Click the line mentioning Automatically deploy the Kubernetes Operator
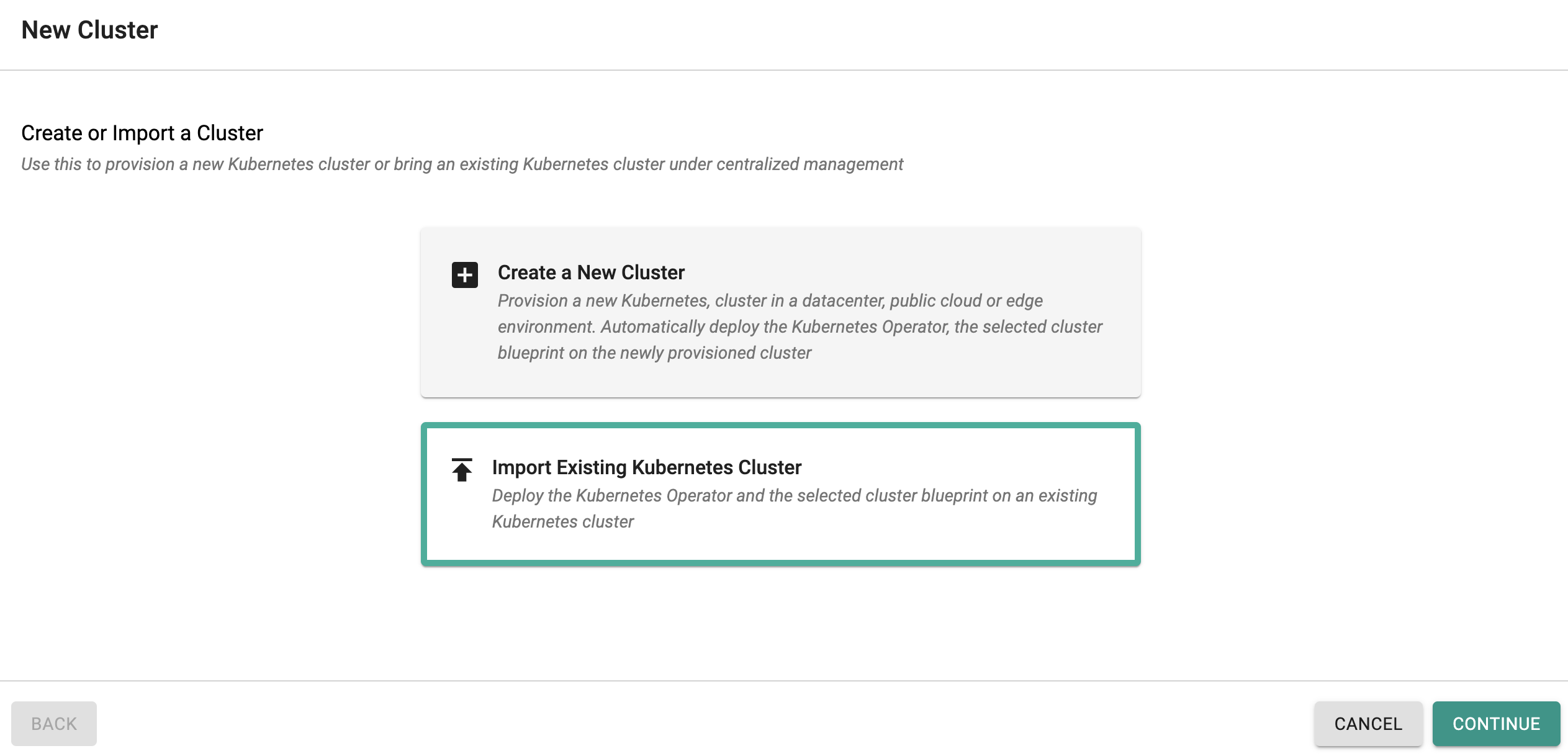The height and width of the screenshot is (756, 1568). click(x=800, y=326)
